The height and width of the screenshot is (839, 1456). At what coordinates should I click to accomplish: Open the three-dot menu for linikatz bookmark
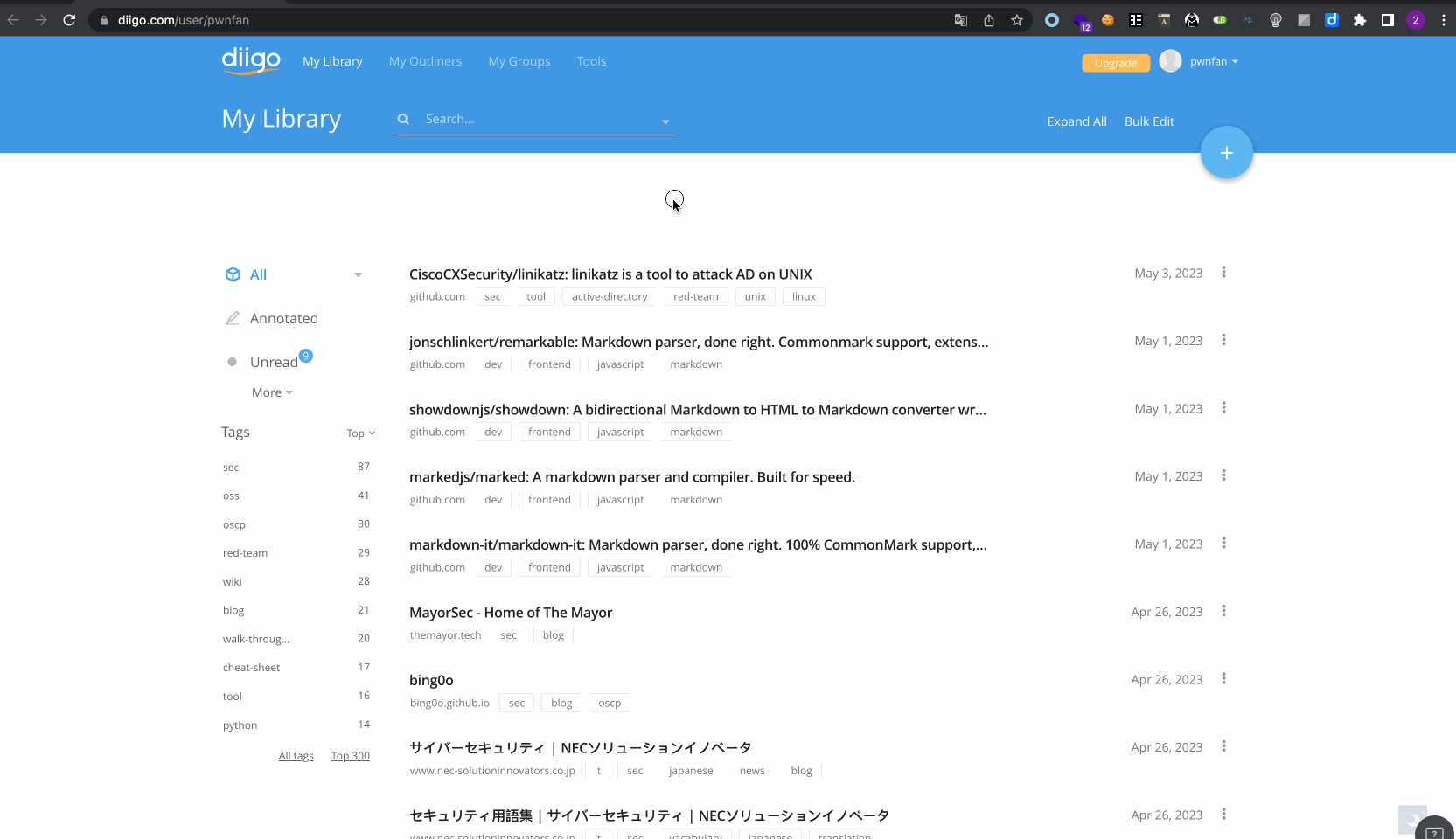click(1223, 273)
